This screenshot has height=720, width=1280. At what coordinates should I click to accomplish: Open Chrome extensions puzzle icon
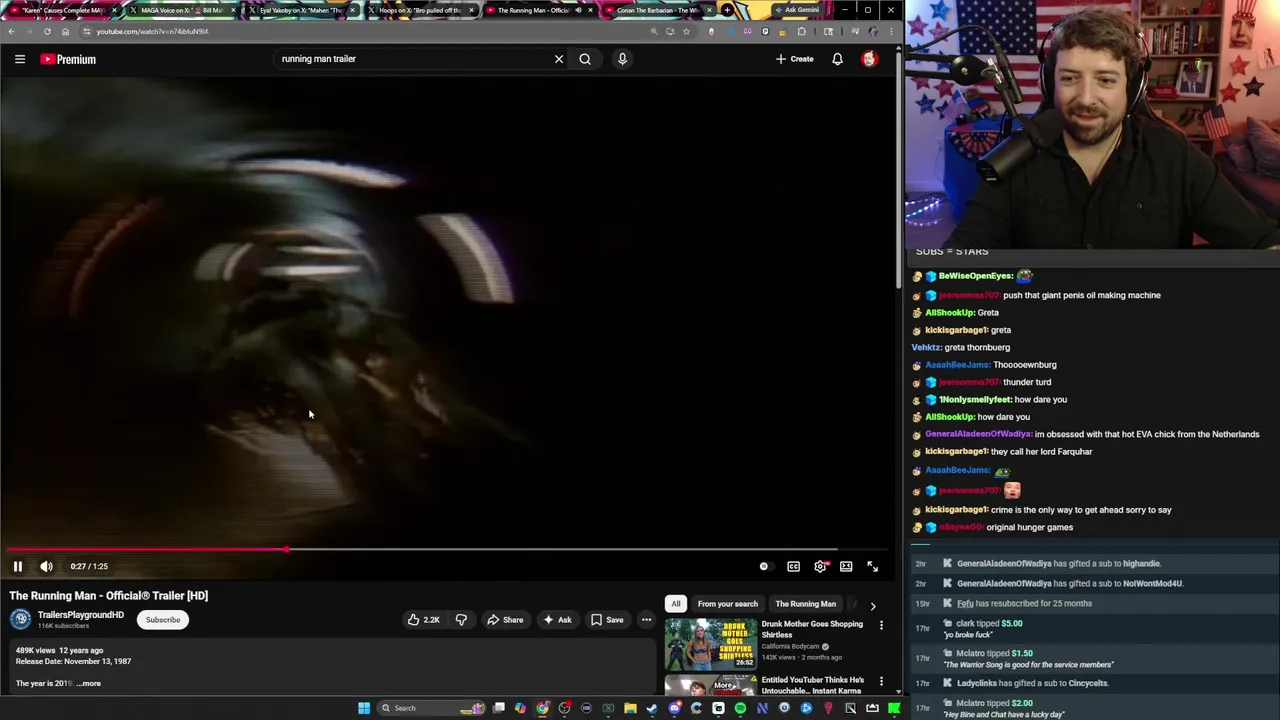coord(801,31)
